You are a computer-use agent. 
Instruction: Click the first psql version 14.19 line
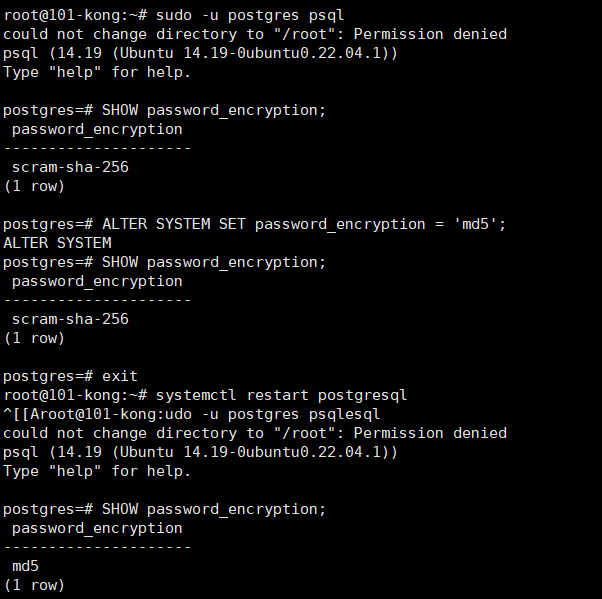[200, 53]
